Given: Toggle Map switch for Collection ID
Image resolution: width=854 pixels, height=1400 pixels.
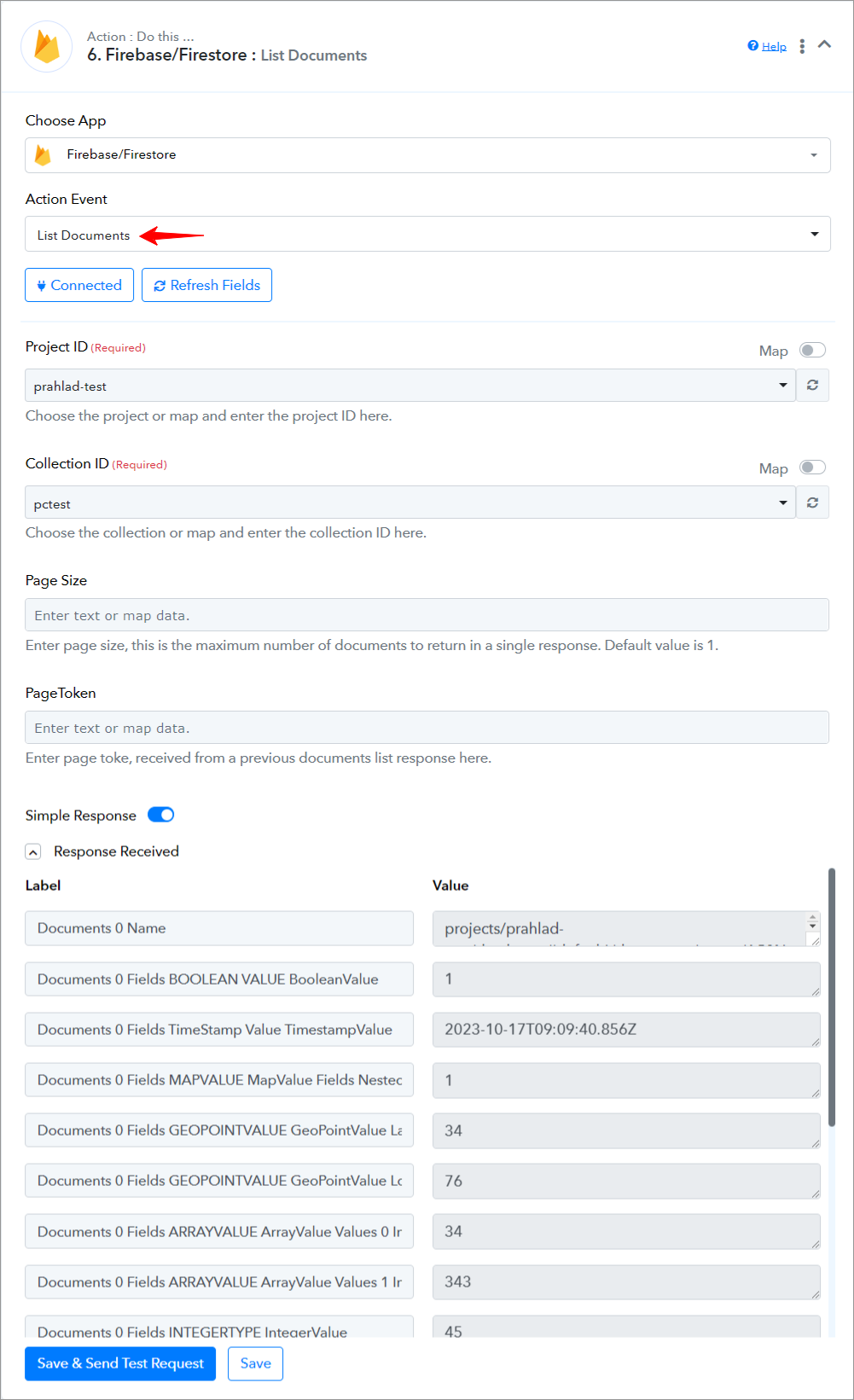Looking at the screenshot, I should click(812, 467).
